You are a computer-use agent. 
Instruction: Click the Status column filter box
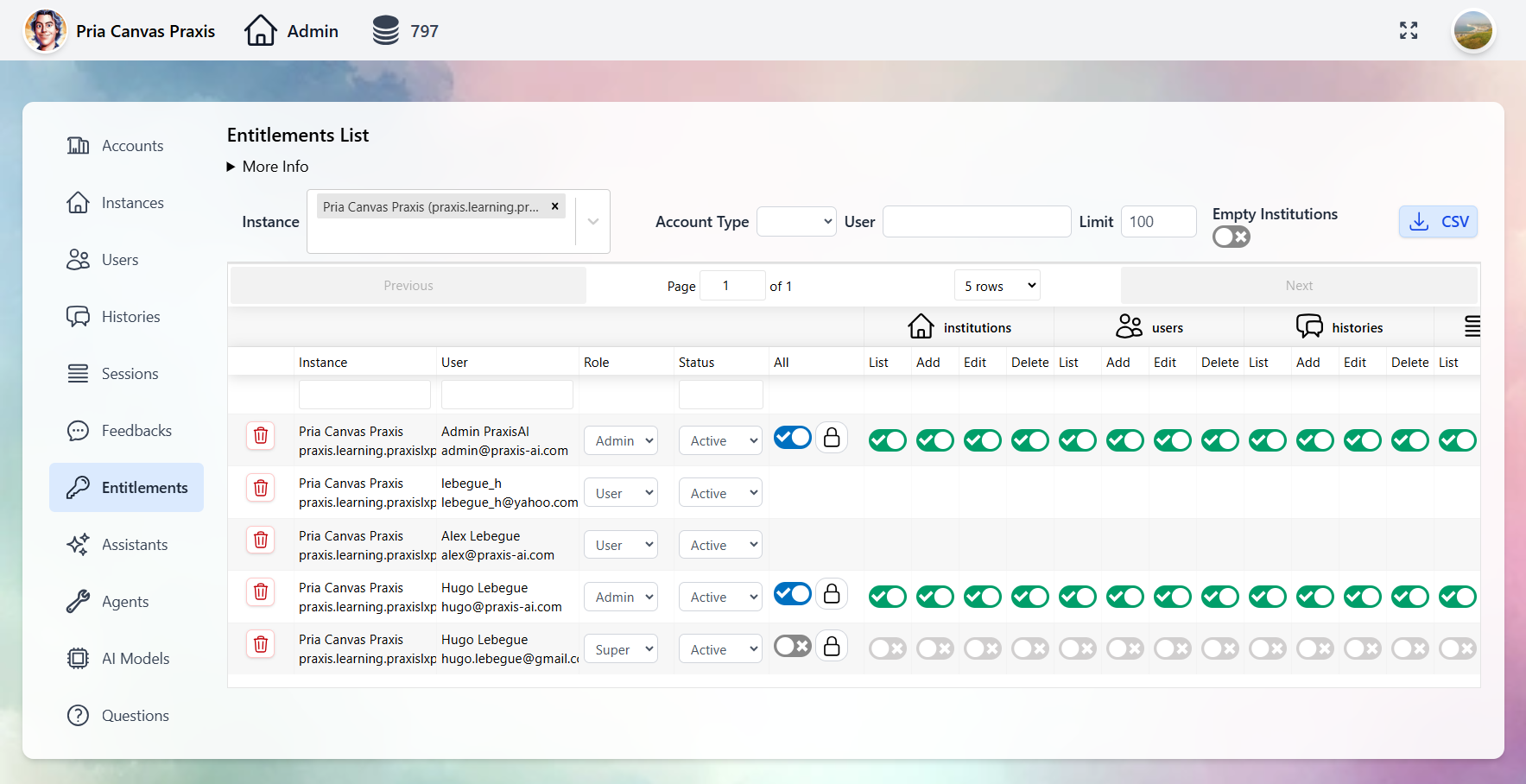[x=720, y=395]
